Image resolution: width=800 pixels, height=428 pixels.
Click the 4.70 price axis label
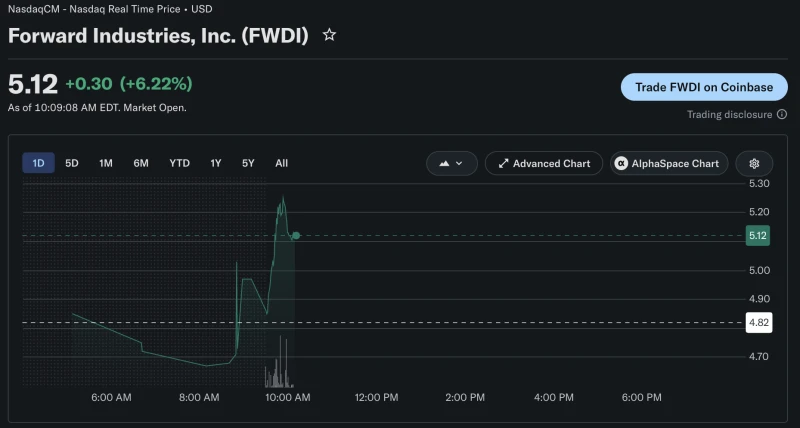[x=758, y=357]
